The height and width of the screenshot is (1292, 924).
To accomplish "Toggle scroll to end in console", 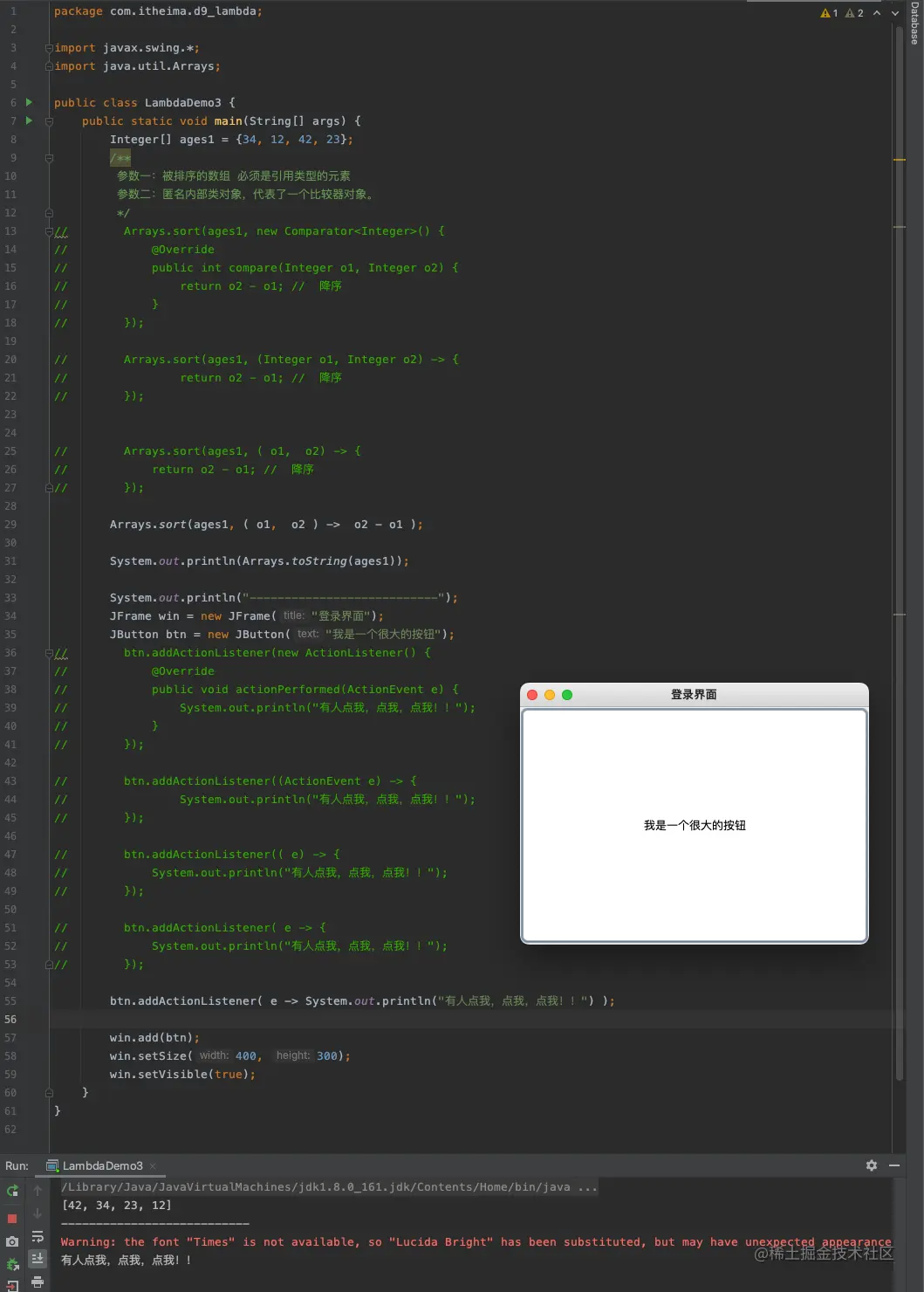I will [38, 1259].
